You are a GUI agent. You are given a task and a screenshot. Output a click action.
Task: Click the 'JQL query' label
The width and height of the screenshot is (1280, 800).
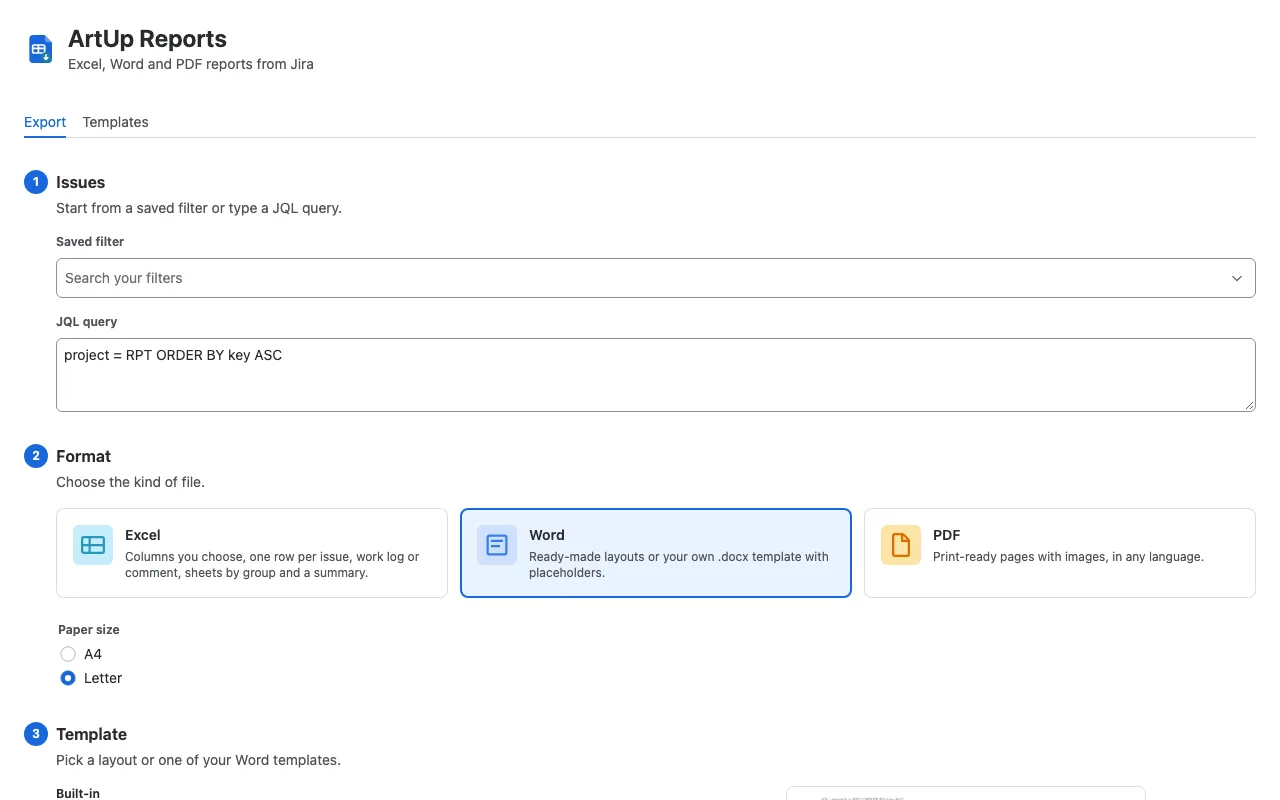point(86,322)
